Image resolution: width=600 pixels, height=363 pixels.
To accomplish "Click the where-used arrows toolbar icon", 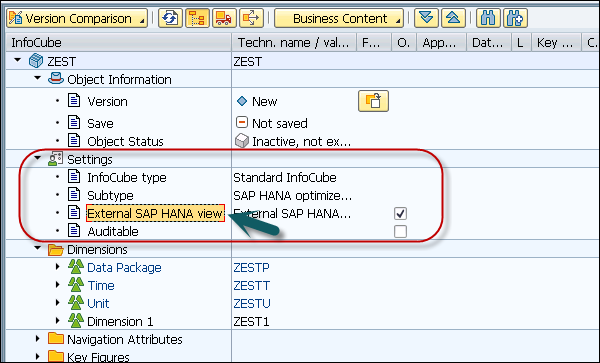I will click(x=251, y=18).
